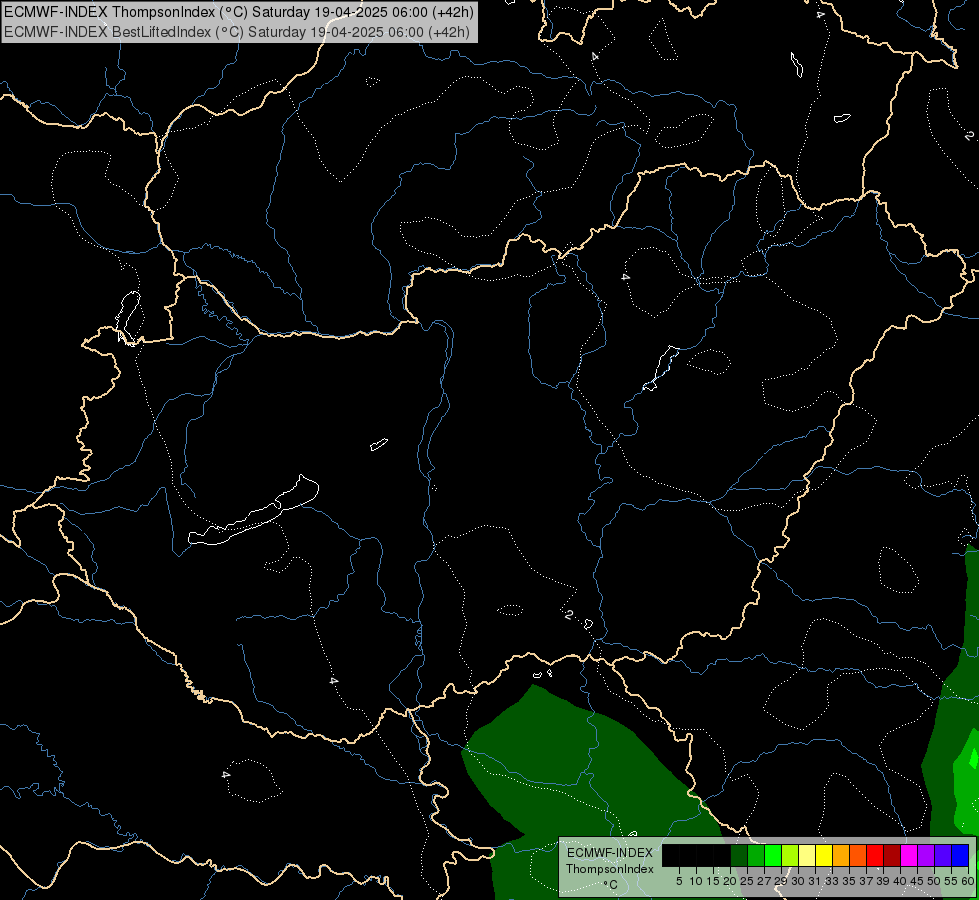
Task: Select the orange-red 35–37 legend swatch
Action: [x=858, y=855]
